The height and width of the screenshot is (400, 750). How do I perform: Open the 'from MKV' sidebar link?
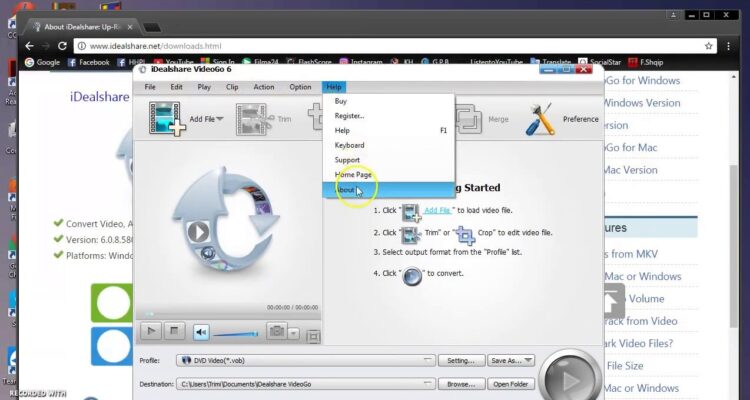[631, 254]
